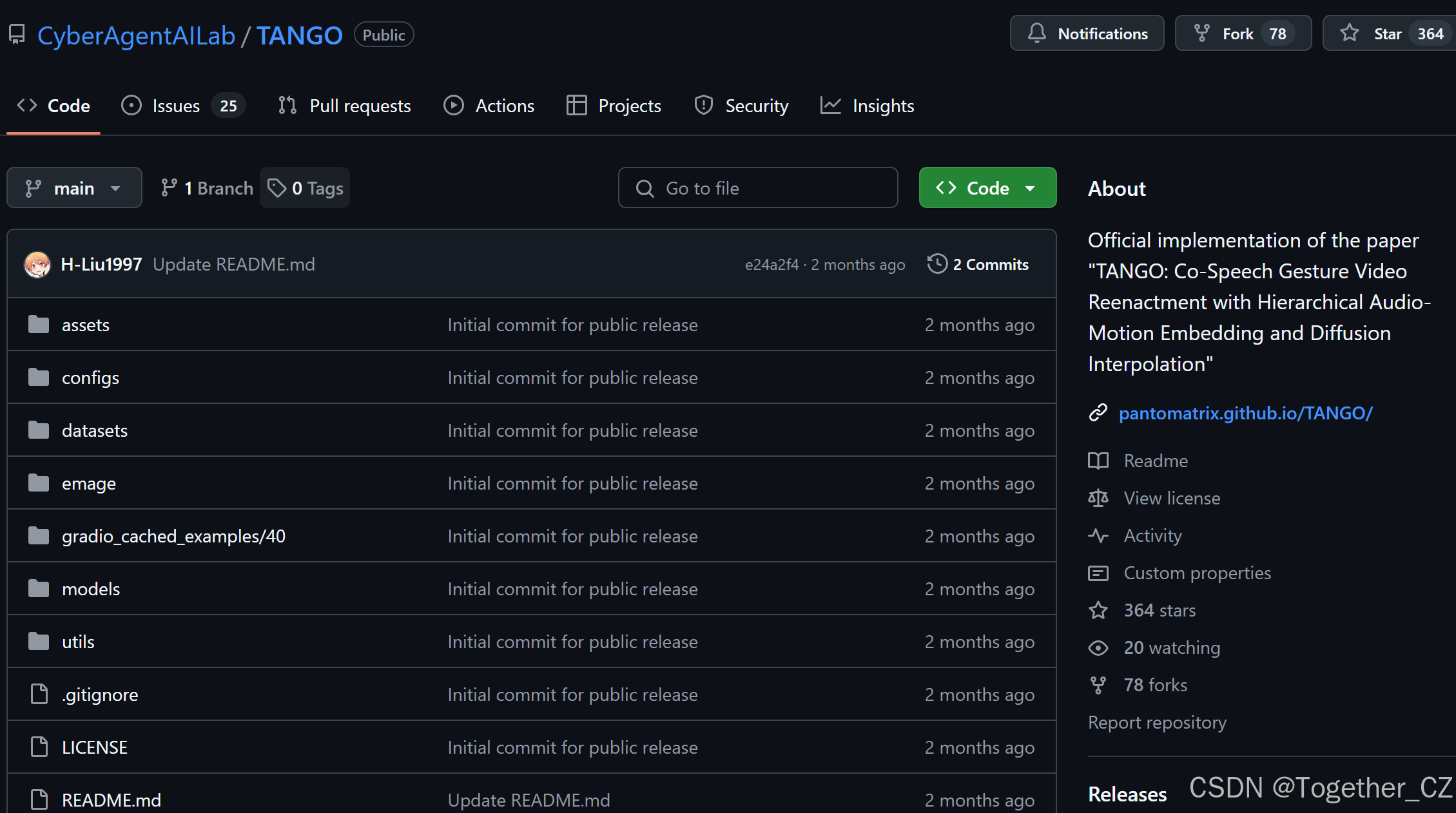Open the Issues tab
Image resolution: width=1456 pixels, height=813 pixels.
click(x=184, y=106)
